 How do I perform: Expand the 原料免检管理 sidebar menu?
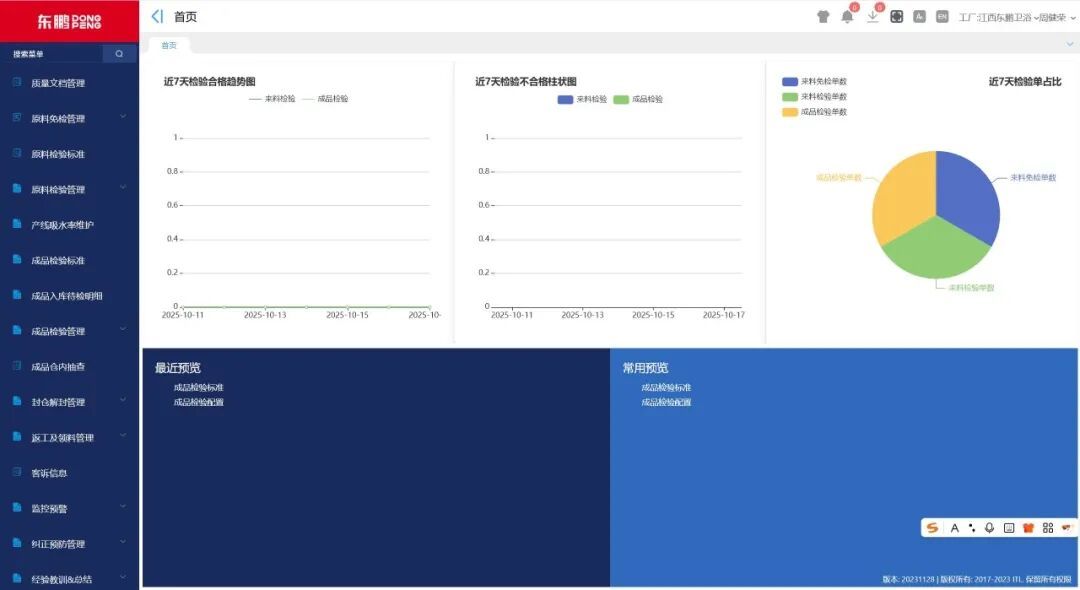point(68,118)
